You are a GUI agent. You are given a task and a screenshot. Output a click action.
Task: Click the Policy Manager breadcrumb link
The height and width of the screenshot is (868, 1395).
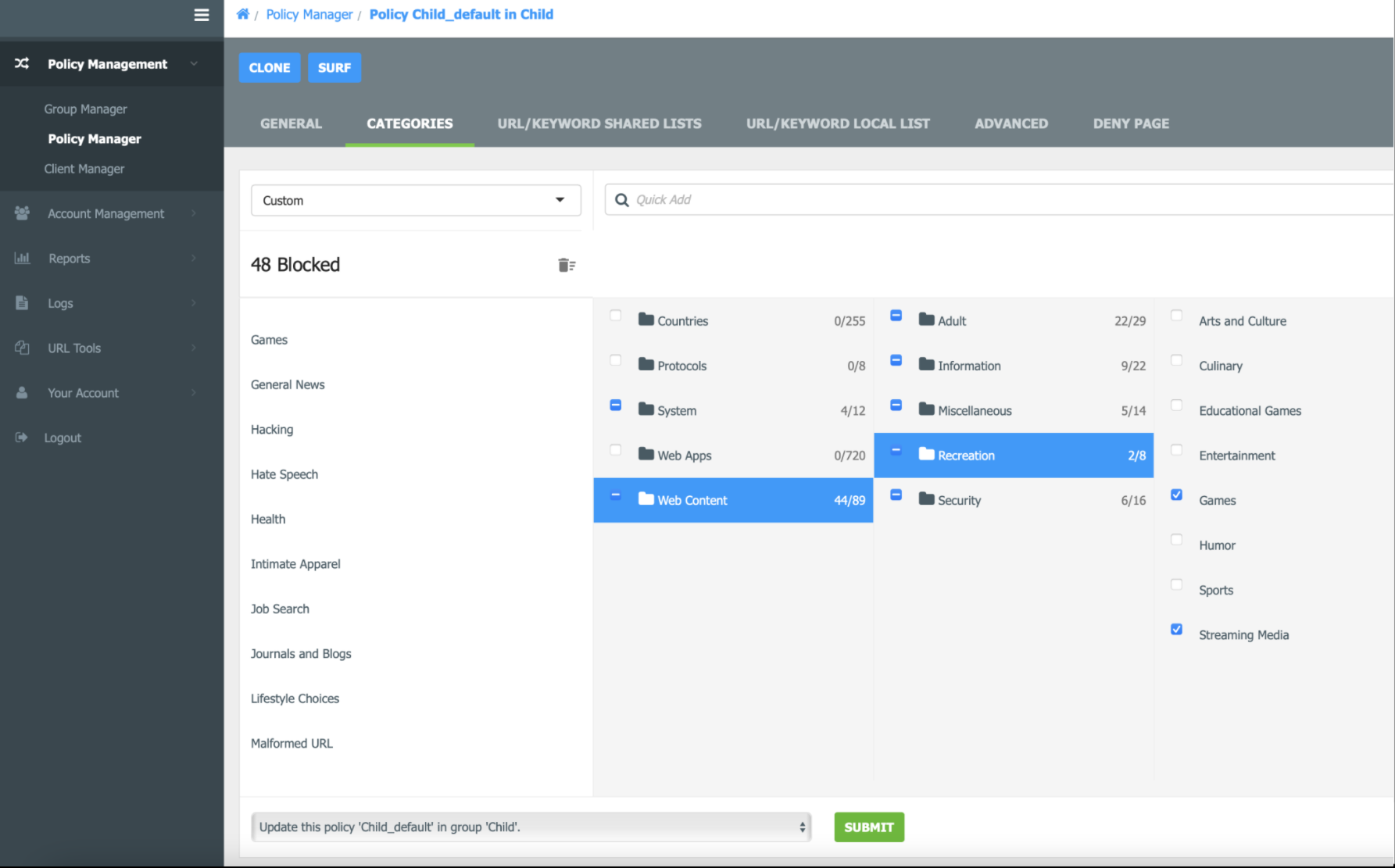pos(309,14)
